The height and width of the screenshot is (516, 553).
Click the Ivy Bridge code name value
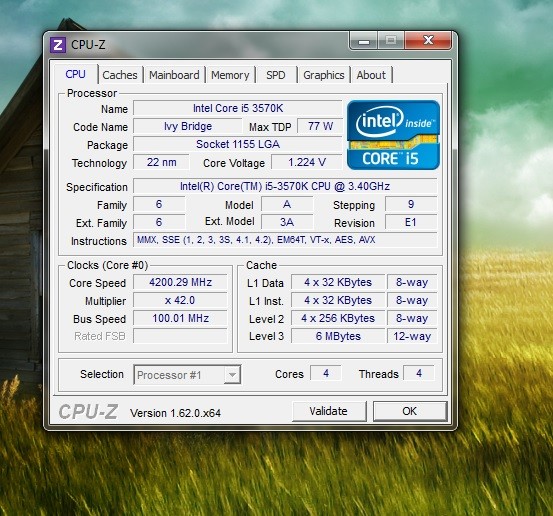click(188, 126)
